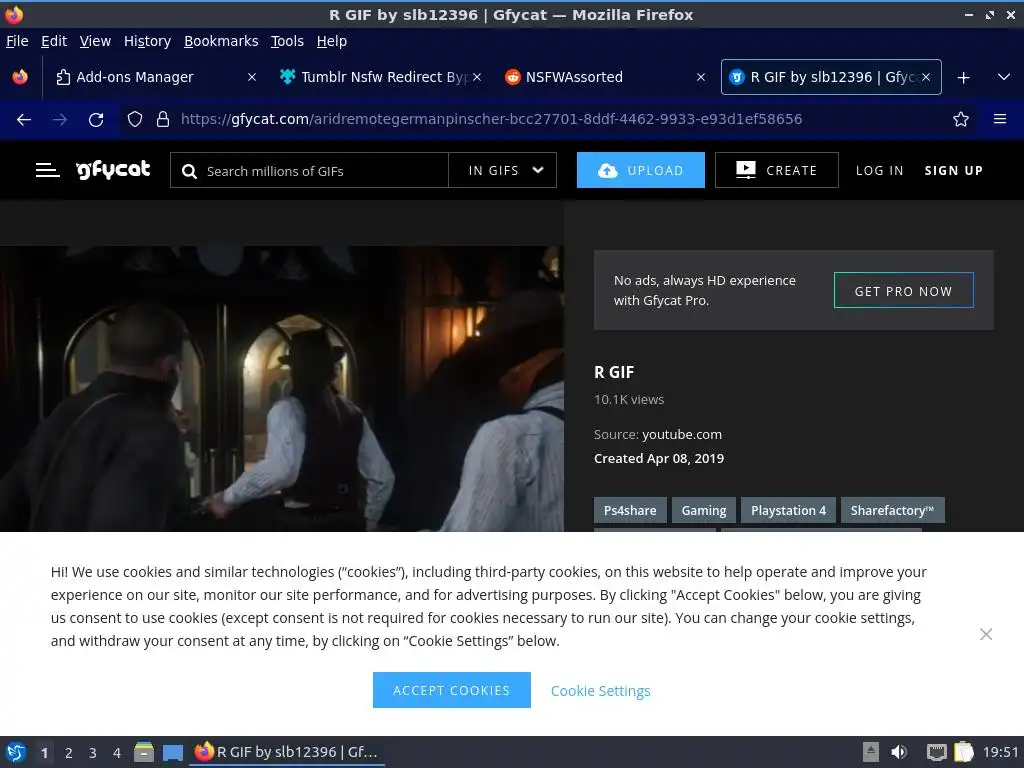Open the Firefox View pinned icon
Image resolution: width=1024 pixels, height=768 pixels.
(20, 77)
